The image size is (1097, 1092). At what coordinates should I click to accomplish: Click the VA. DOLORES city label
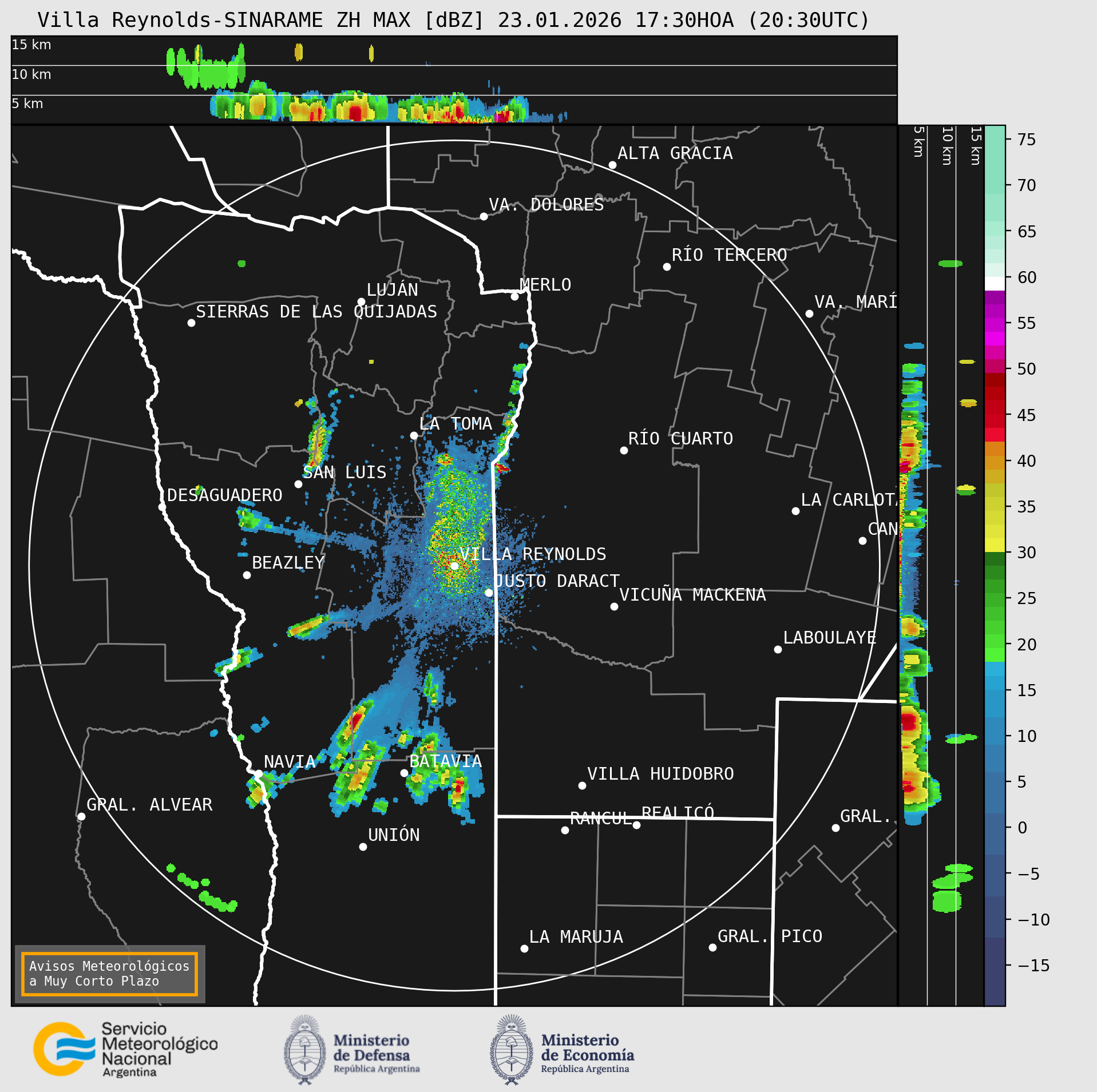(x=546, y=205)
